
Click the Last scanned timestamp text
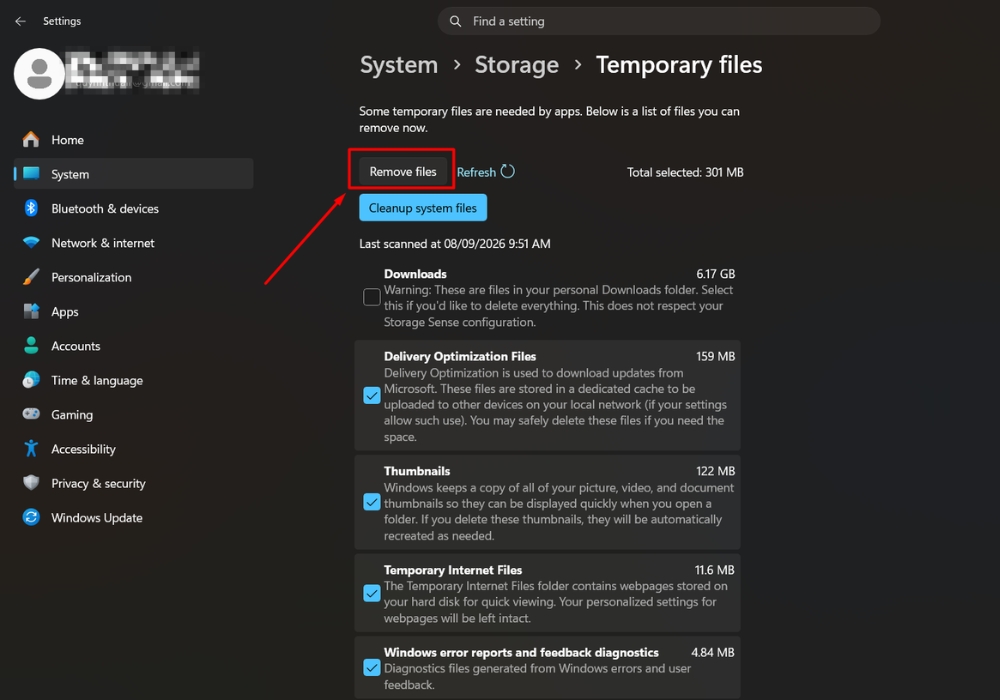point(455,244)
